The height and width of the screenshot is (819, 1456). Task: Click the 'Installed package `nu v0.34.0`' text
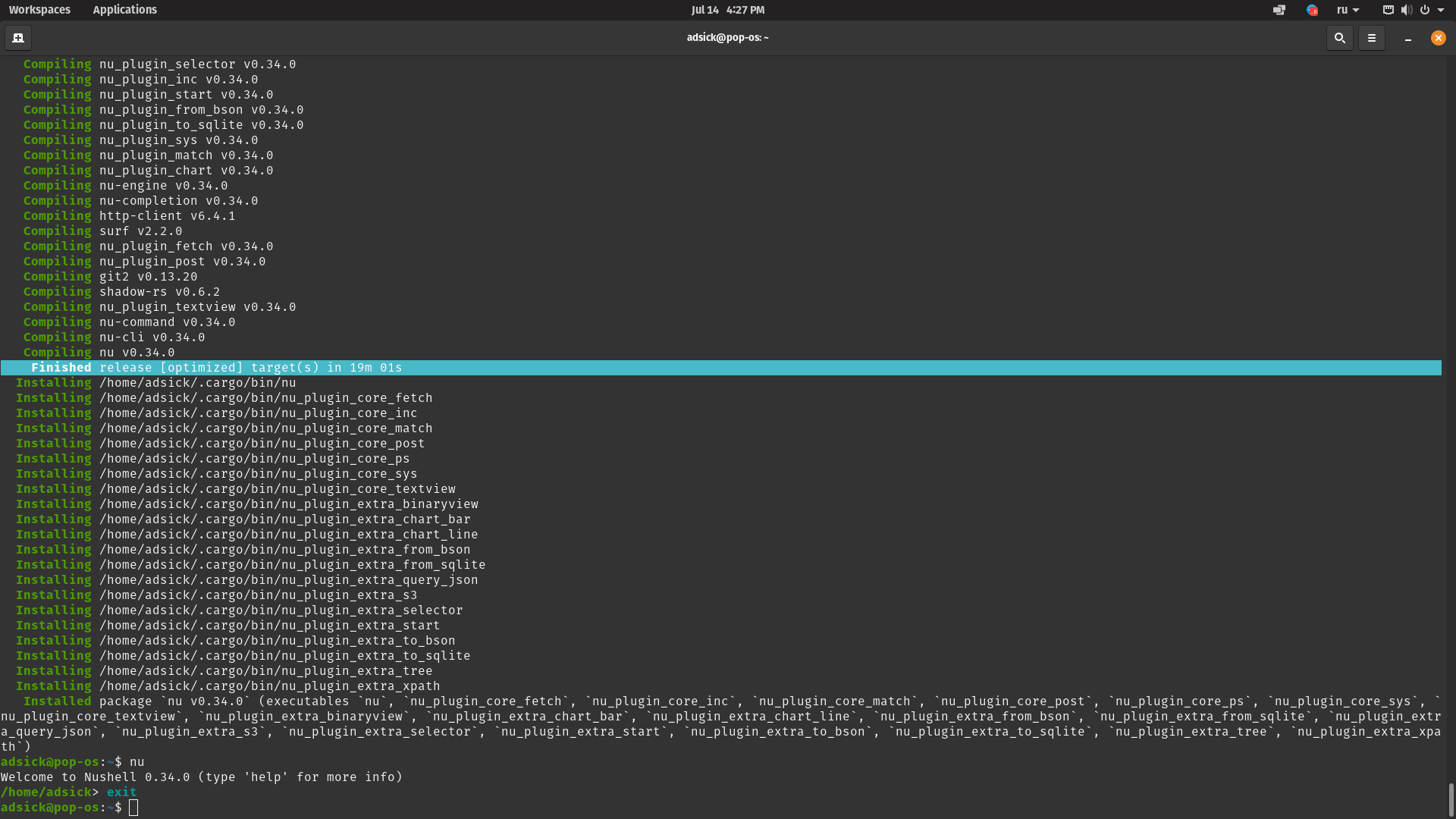click(x=136, y=701)
